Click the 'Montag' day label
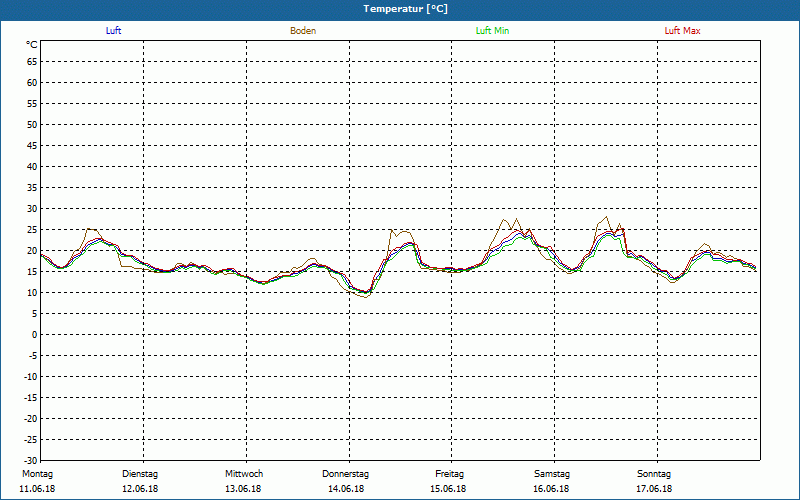The image size is (800, 500). pyautogui.click(x=37, y=474)
